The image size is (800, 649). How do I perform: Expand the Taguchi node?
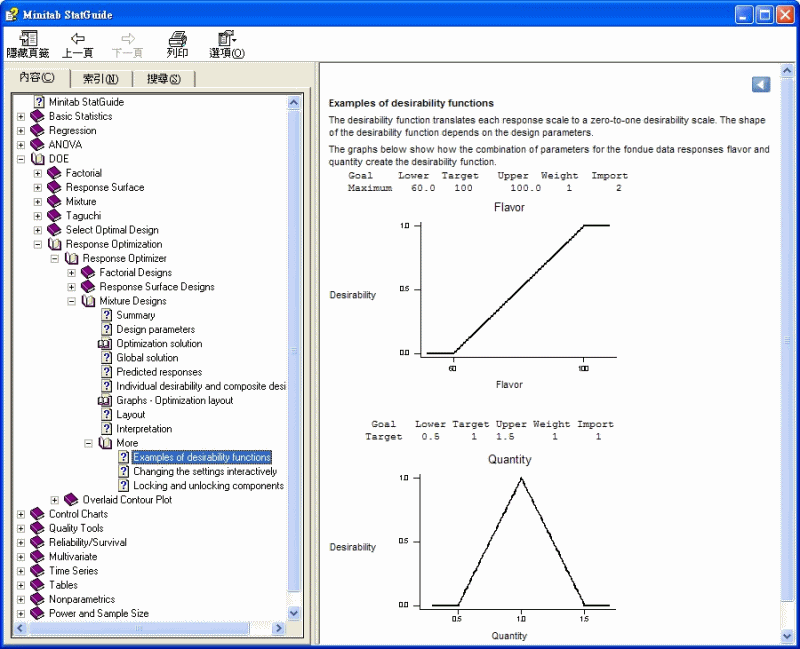[x=38, y=216]
